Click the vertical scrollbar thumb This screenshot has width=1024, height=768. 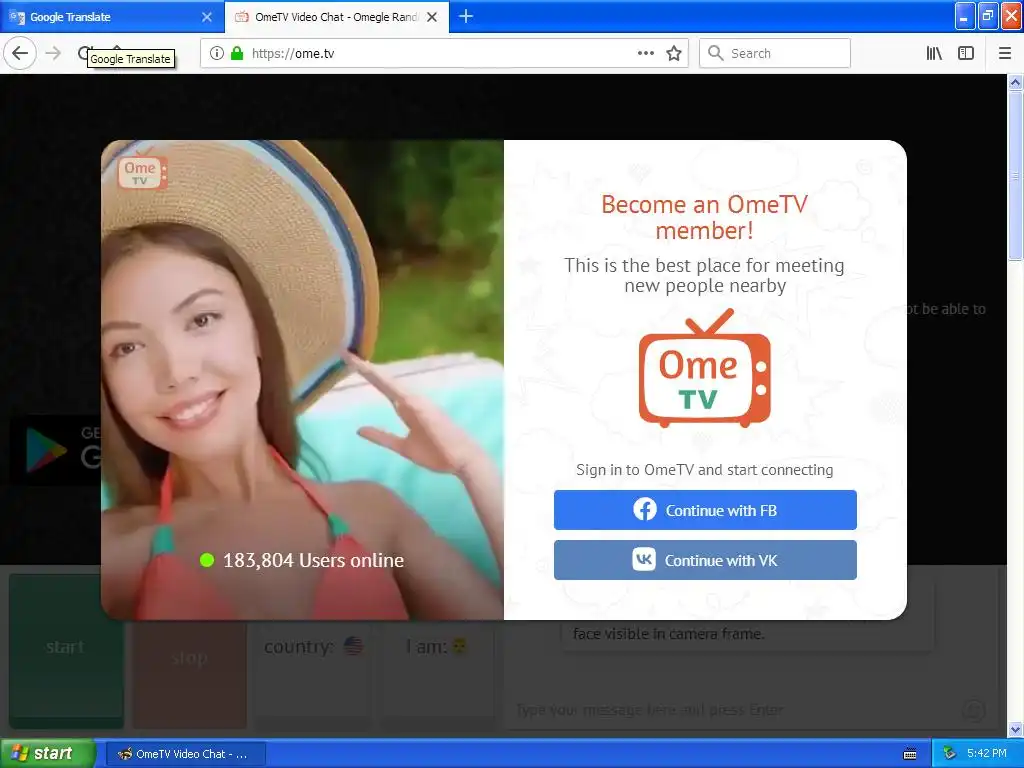1016,176
